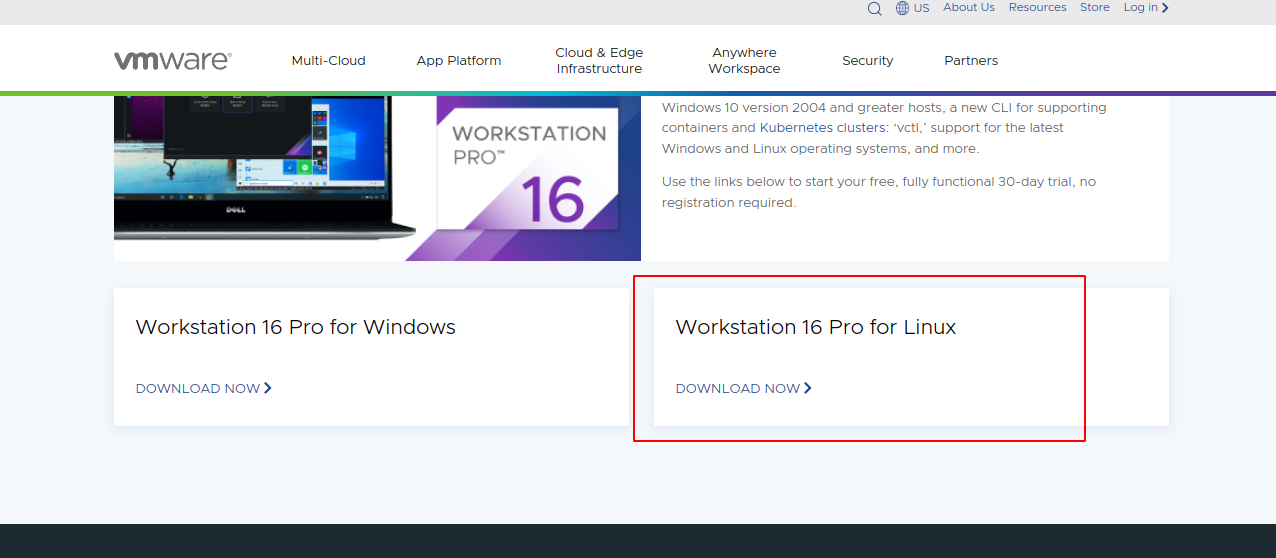Open the Partners menu

971,61
